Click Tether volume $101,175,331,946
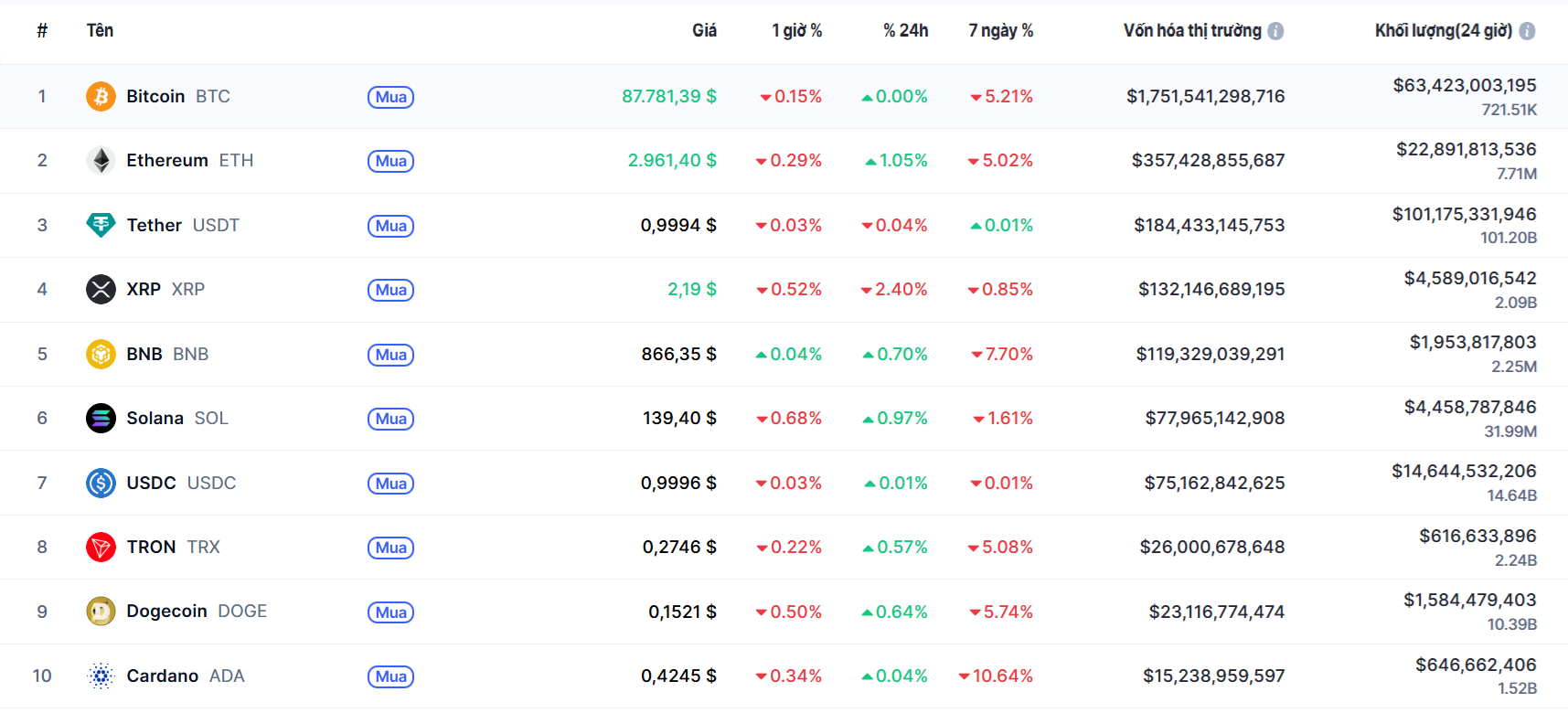Screen dimensions: 1568x713 tap(1464, 214)
